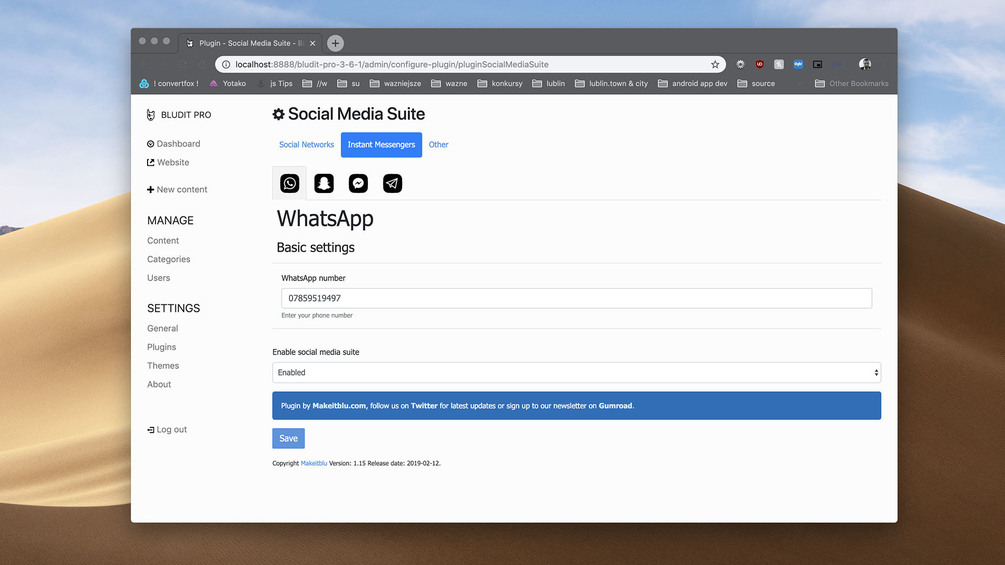Image resolution: width=1005 pixels, height=565 pixels.
Task: Go to Dashboard in sidebar
Action: [174, 143]
